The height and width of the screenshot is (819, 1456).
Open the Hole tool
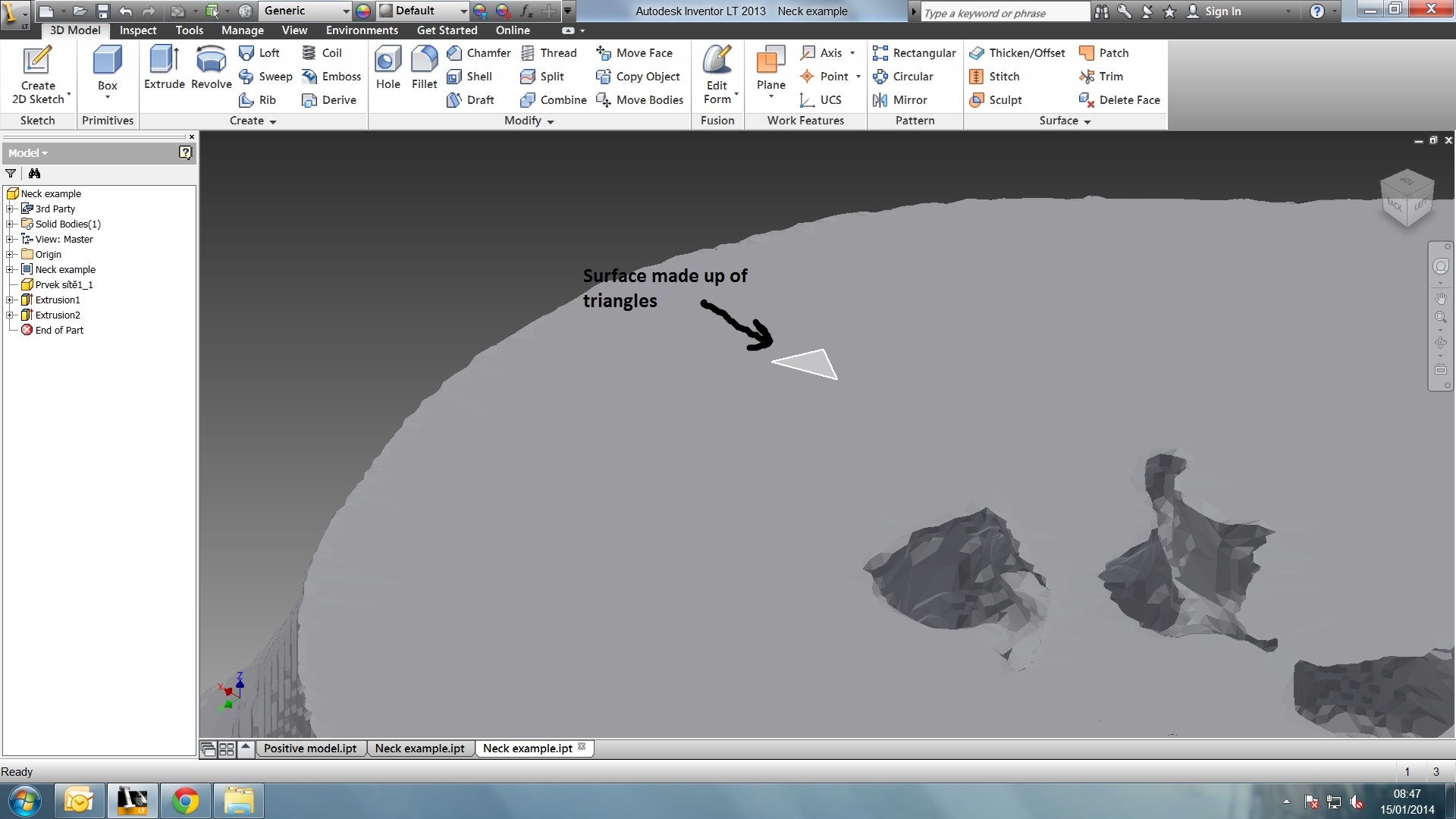(388, 68)
